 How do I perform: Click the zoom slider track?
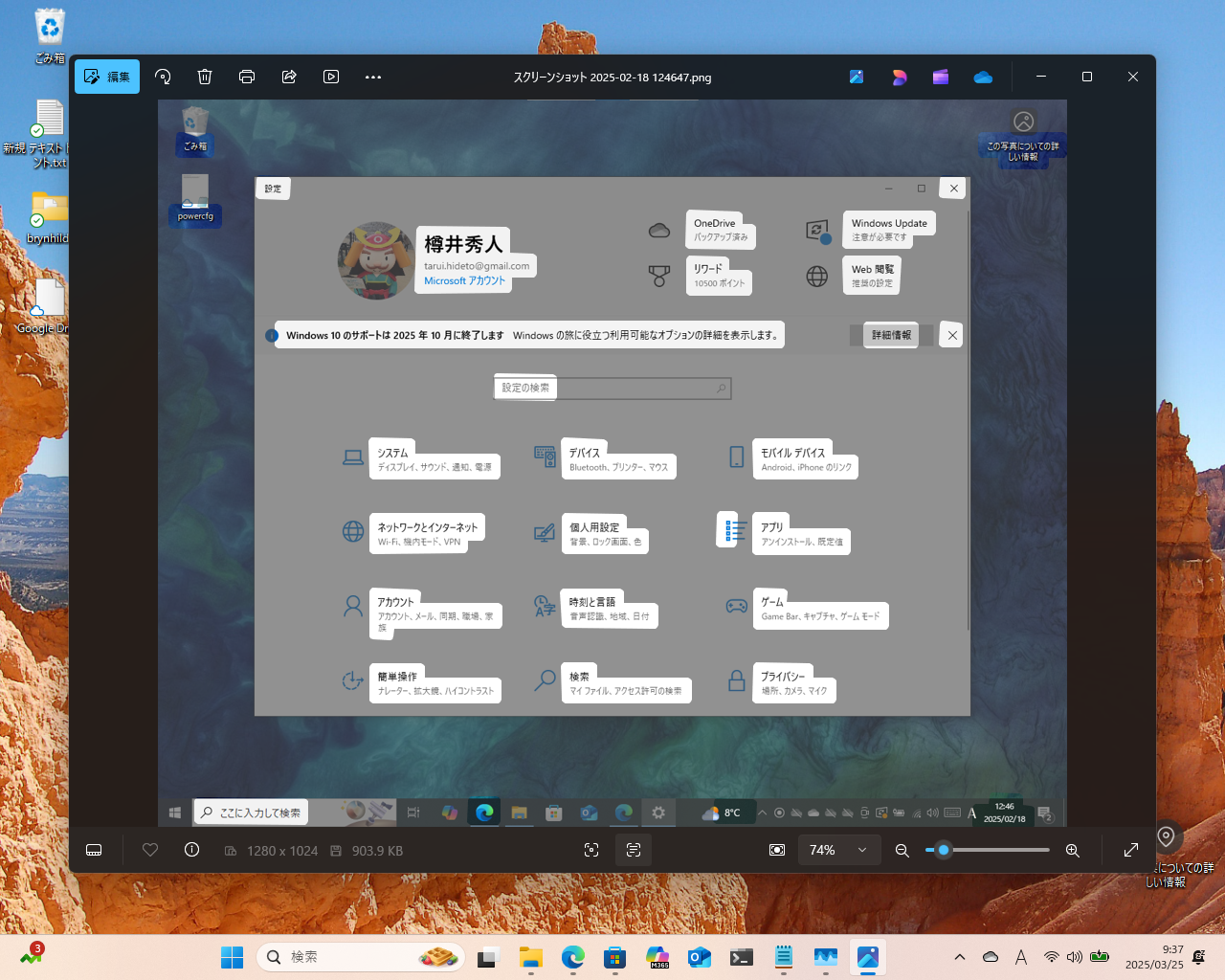pyautogui.click(x=988, y=850)
